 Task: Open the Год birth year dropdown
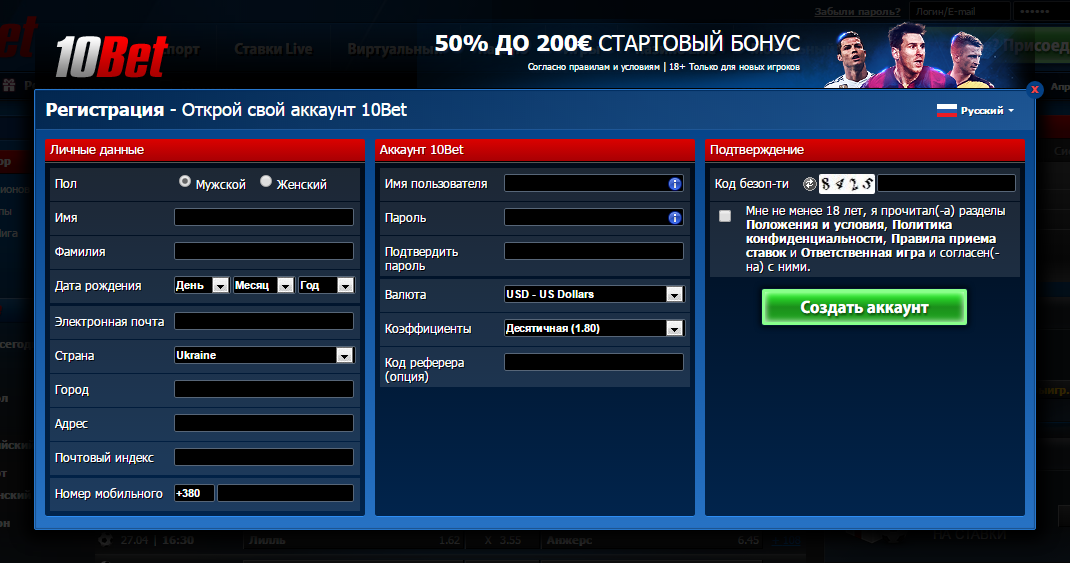326,285
